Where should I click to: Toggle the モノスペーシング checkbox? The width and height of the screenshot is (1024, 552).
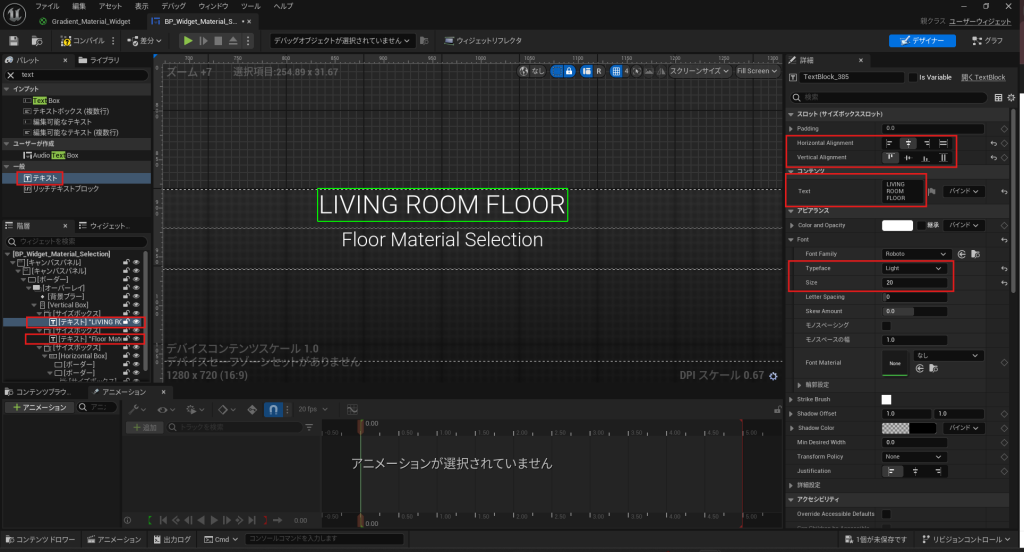886,325
